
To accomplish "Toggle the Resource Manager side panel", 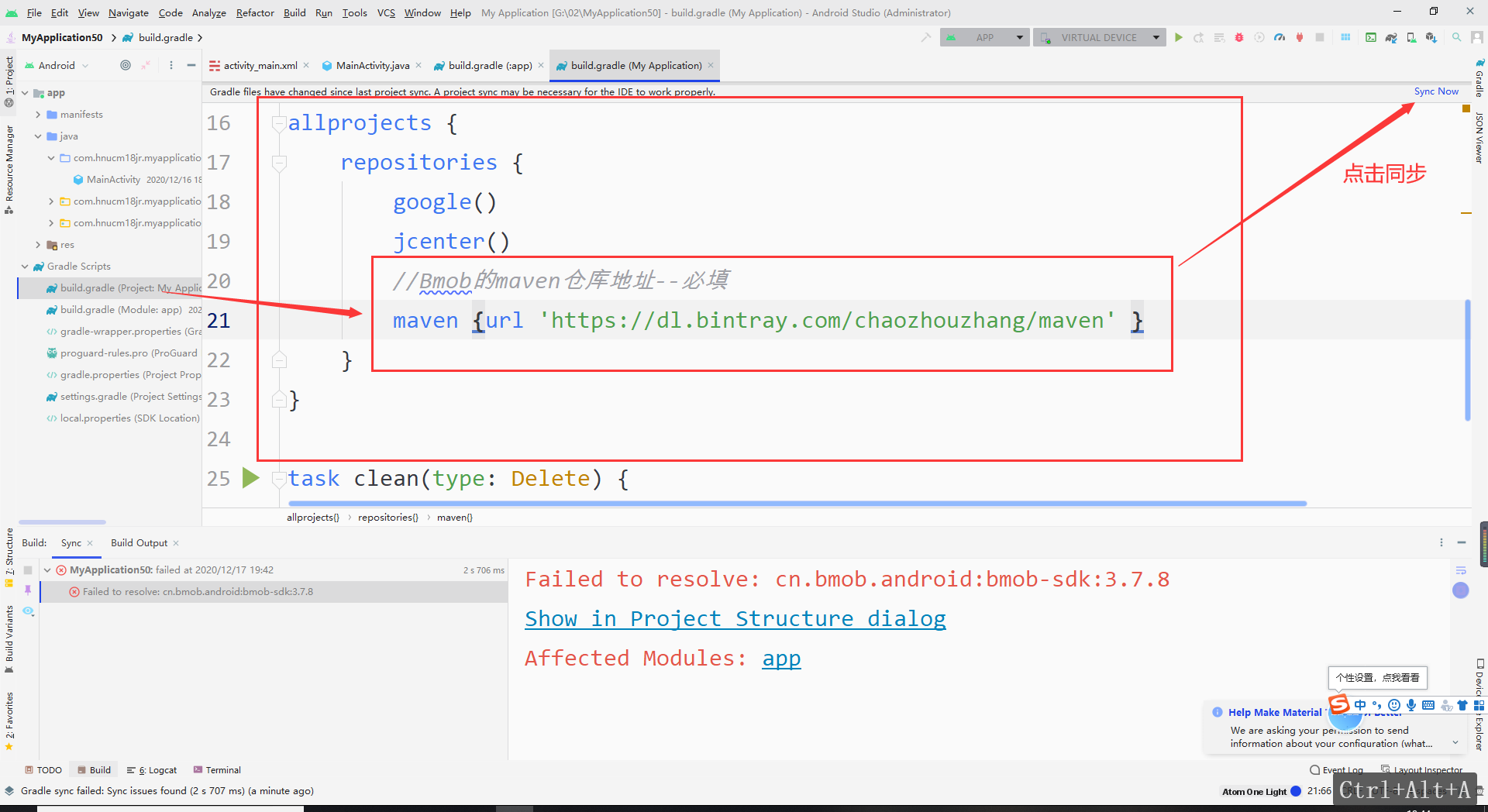I will (x=9, y=169).
